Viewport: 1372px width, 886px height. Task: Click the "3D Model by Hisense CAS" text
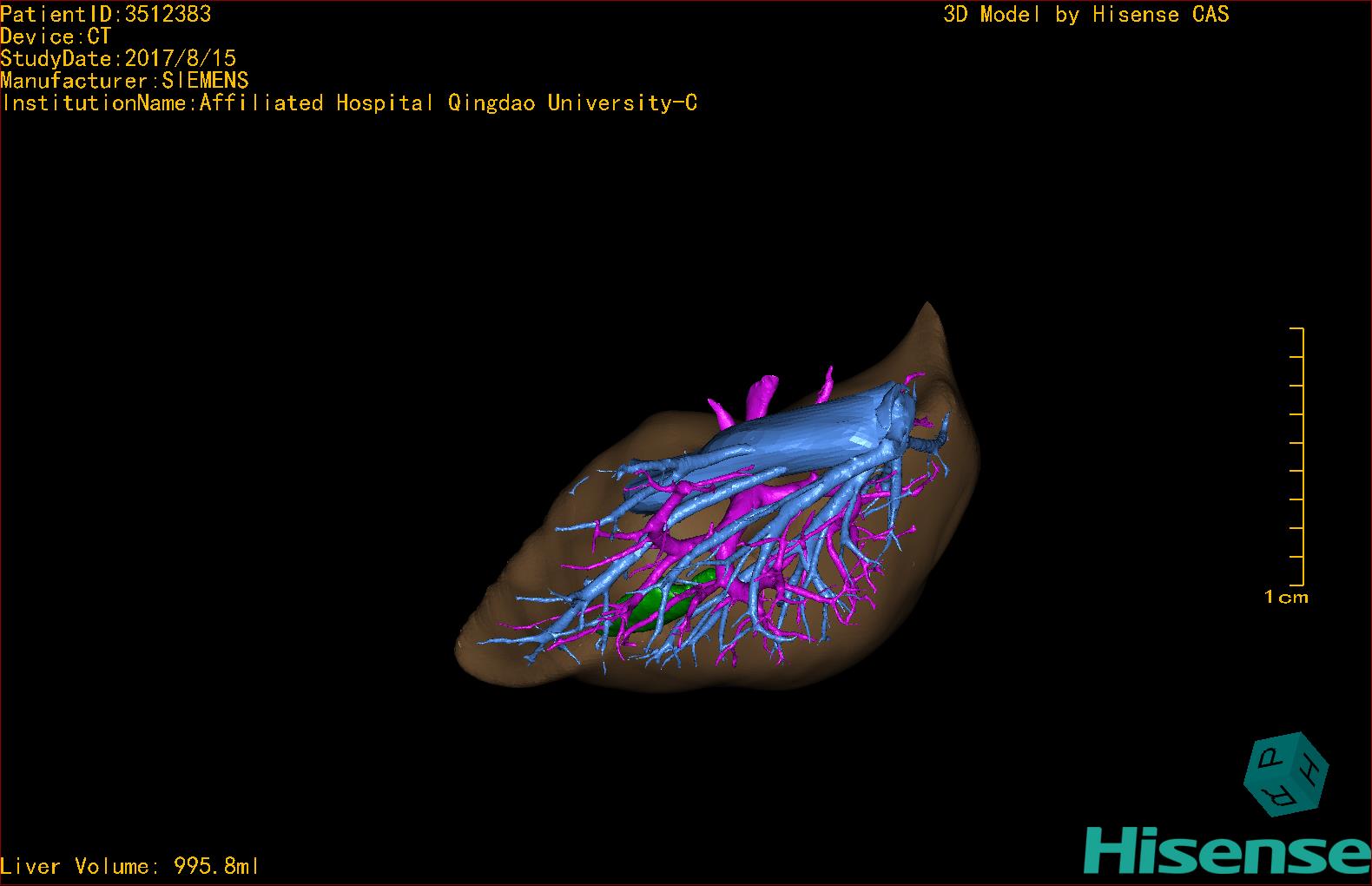point(1086,15)
